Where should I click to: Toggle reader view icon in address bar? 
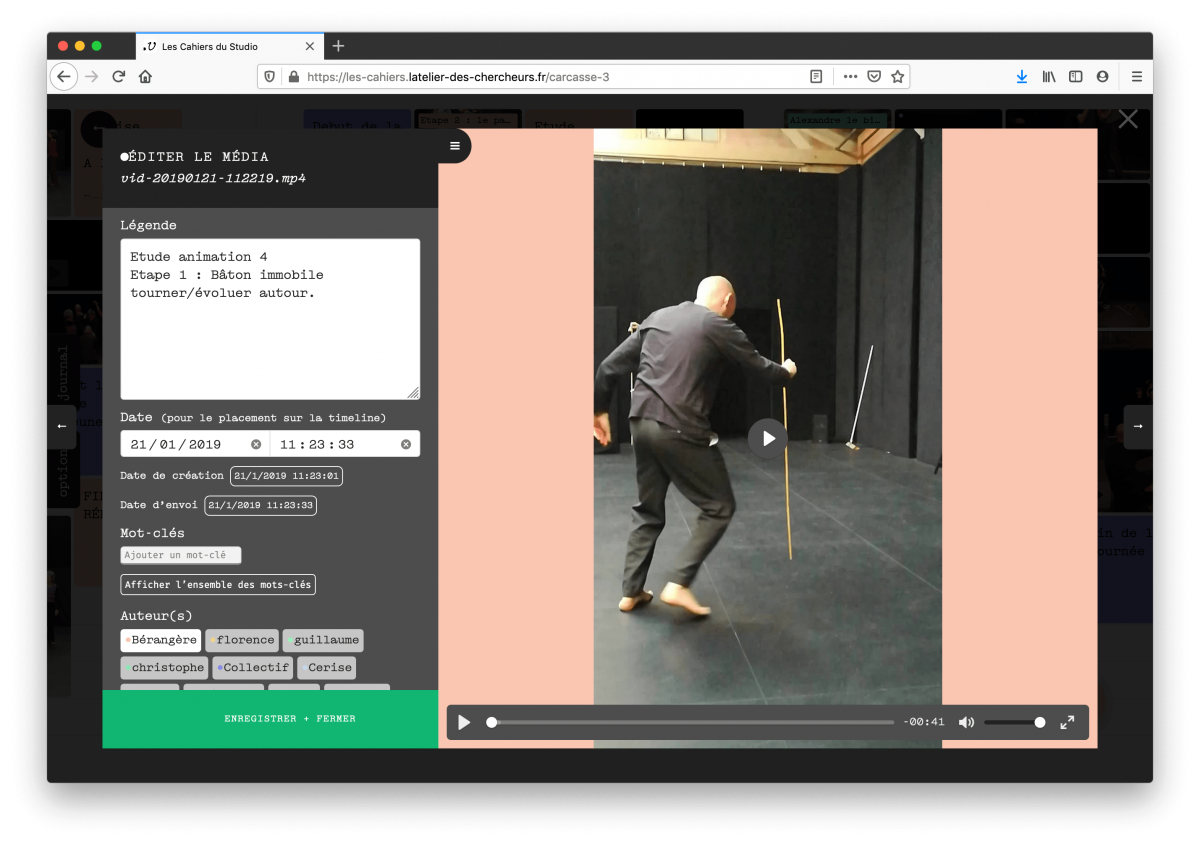(817, 77)
